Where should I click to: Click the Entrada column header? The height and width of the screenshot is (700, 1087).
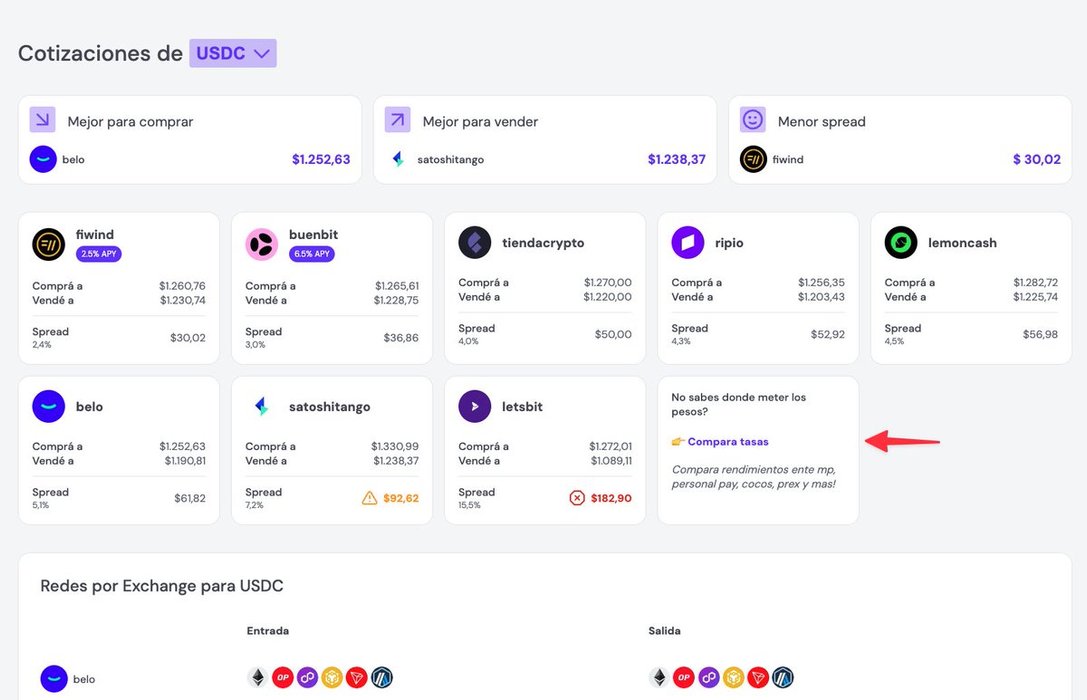click(x=268, y=631)
